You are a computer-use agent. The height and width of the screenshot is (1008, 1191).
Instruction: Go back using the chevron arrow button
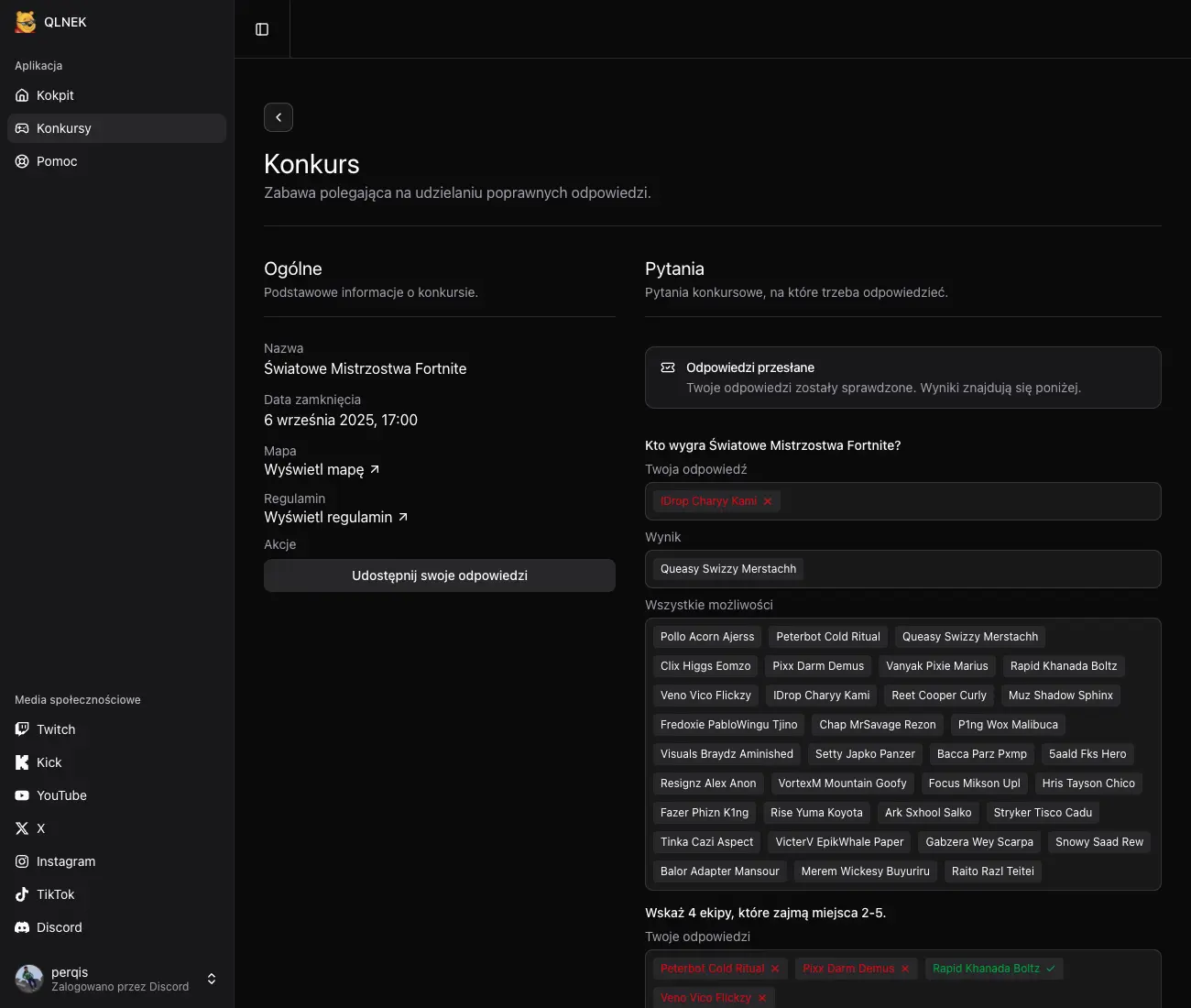[279, 117]
